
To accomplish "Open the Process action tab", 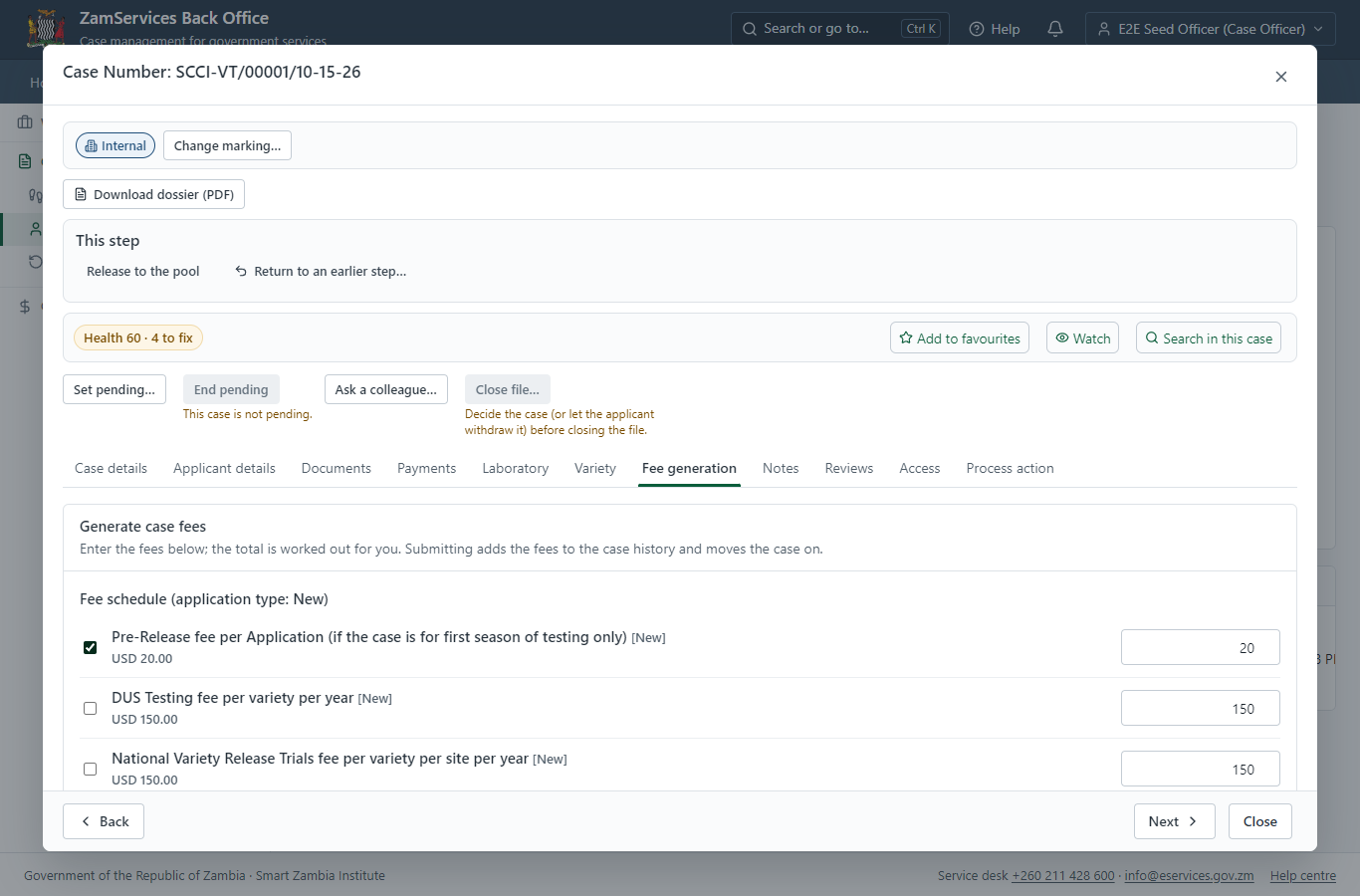I will click(1010, 468).
